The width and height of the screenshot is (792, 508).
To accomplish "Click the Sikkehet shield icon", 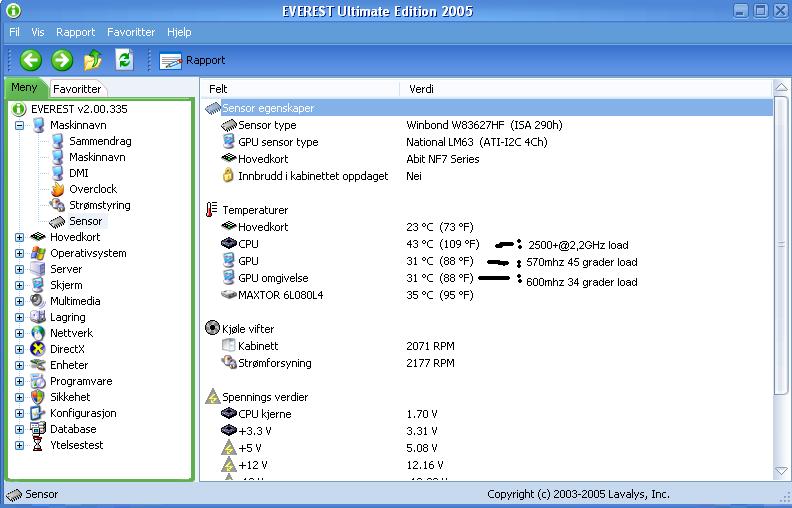I will [x=37, y=397].
